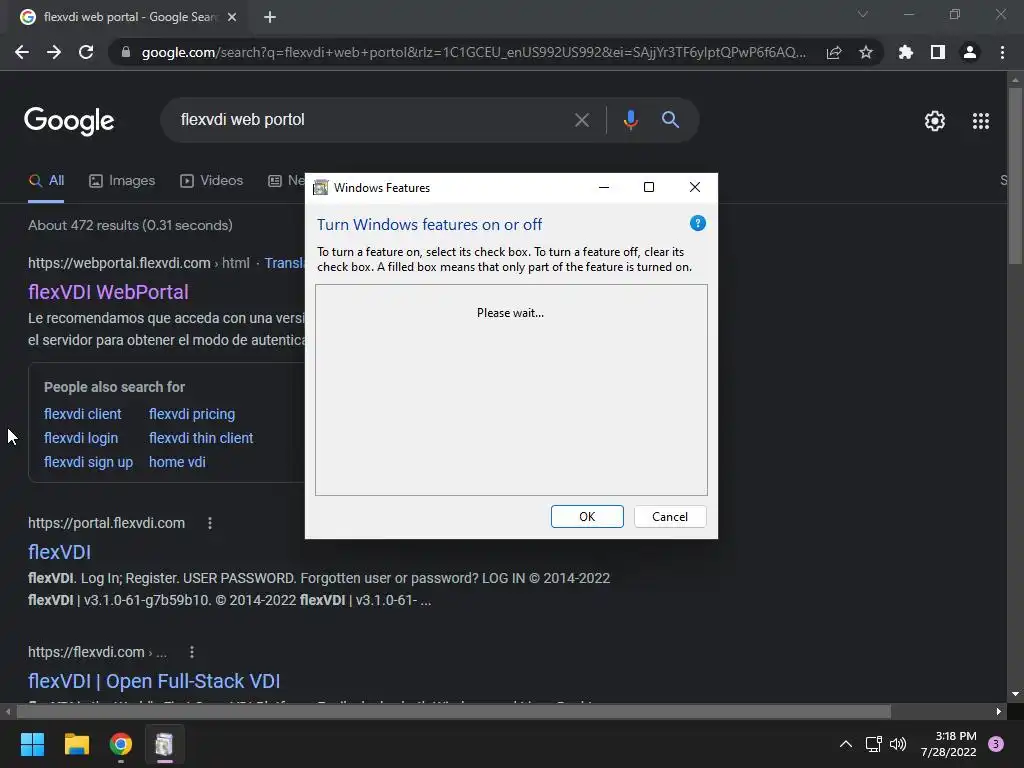The width and height of the screenshot is (1024, 768).
Task: Open the notification badge showing 3
Action: (x=996, y=744)
